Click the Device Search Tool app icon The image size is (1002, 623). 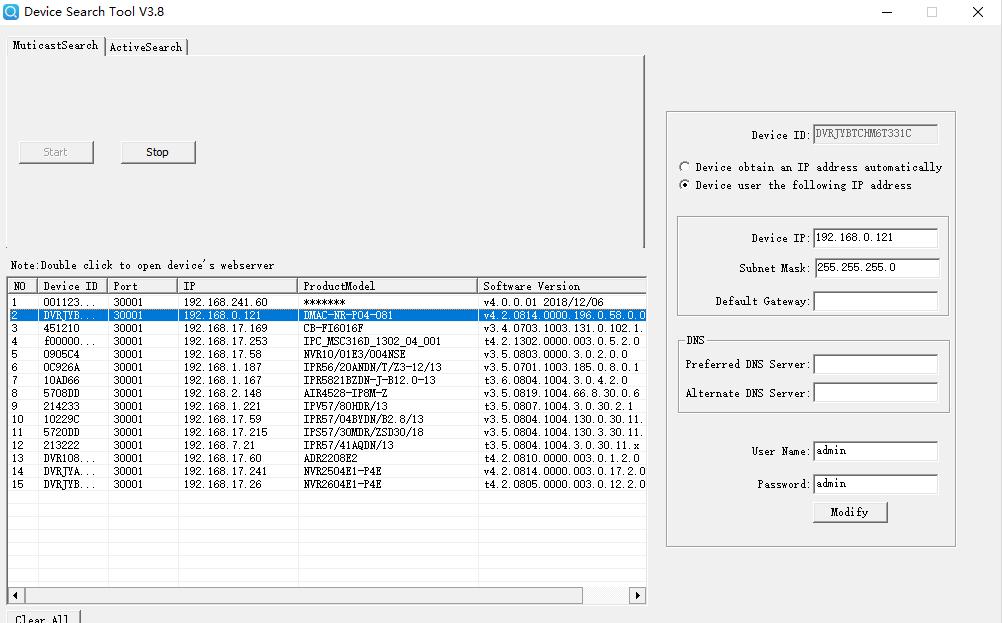[11, 12]
